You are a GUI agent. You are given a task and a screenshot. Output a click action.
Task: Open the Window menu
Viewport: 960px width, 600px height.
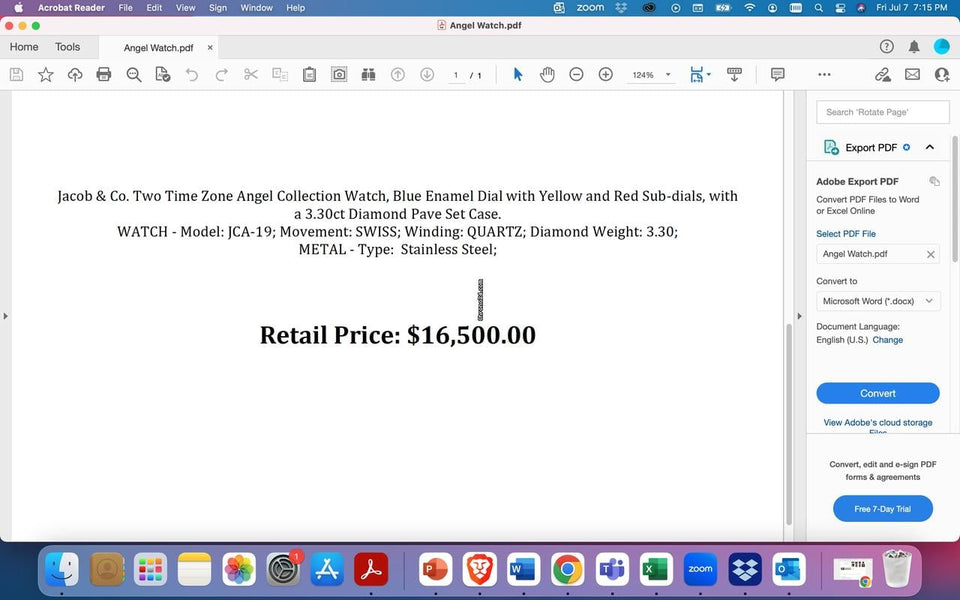click(257, 8)
